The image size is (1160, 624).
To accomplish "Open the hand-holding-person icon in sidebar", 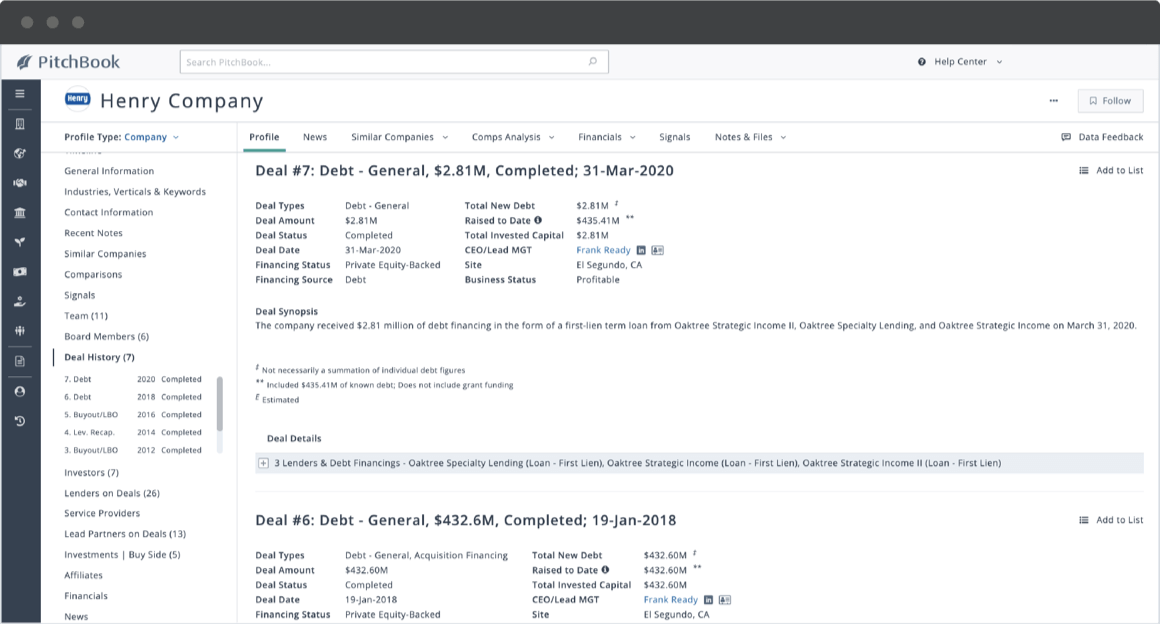I will pyautogui.click(x=20, y=301).
